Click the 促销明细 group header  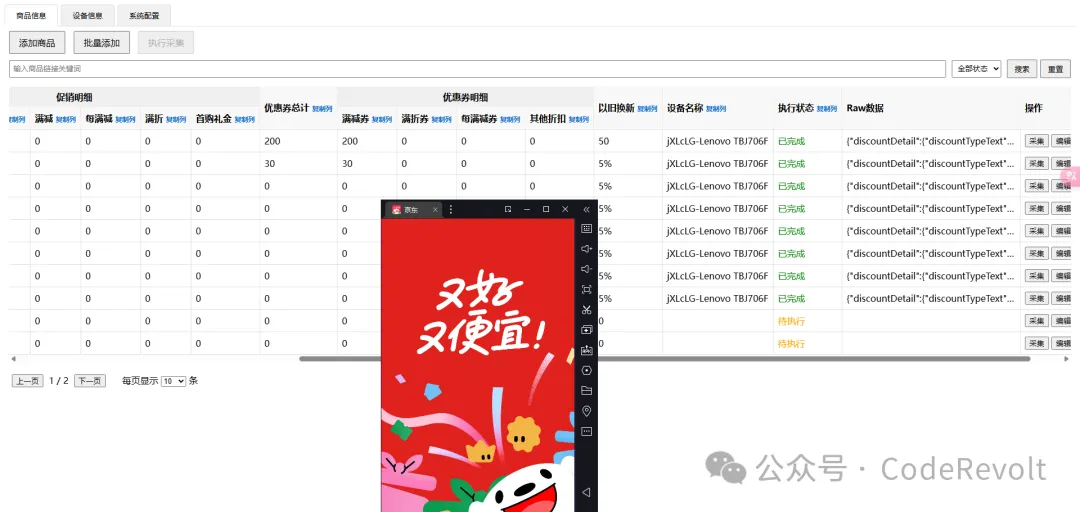click(x=74, y=98)
